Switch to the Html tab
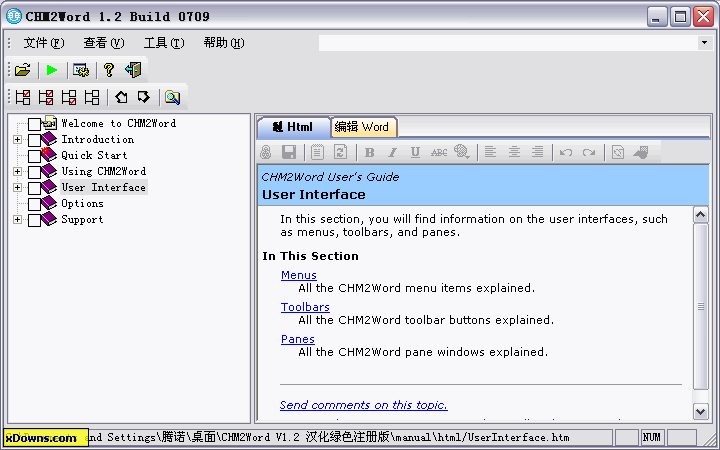This screenshot has width=720, height=450. (293, 127)
